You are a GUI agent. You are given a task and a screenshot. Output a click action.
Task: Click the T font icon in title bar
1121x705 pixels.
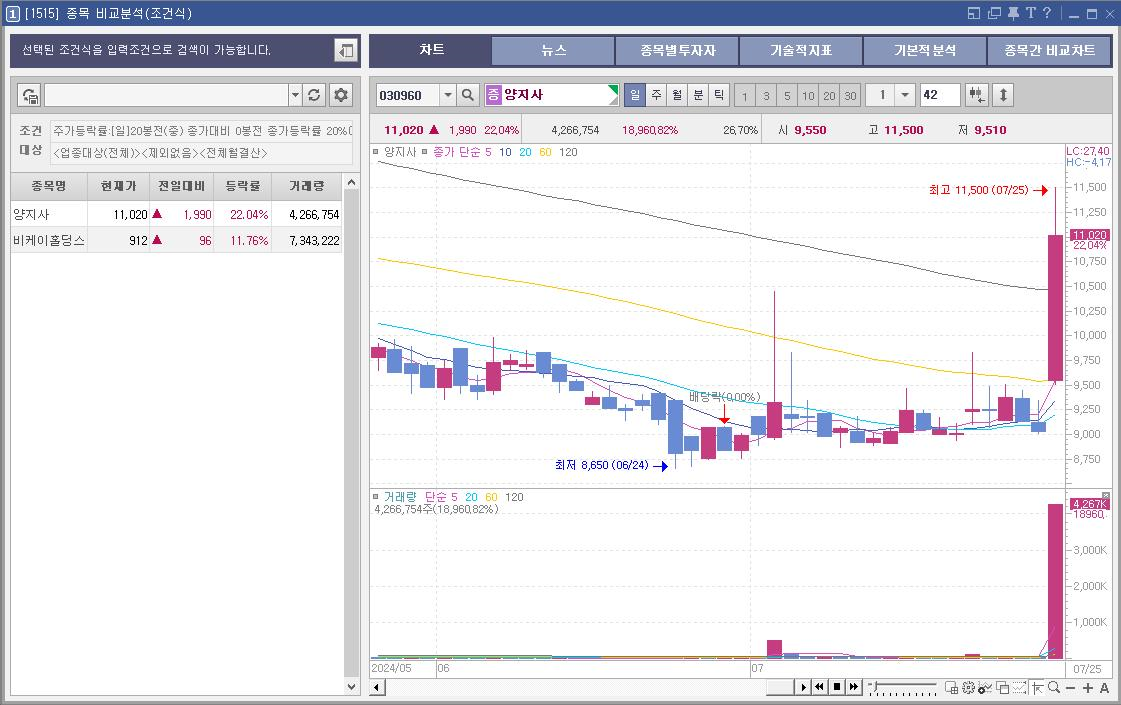(x=1030, y=13)
